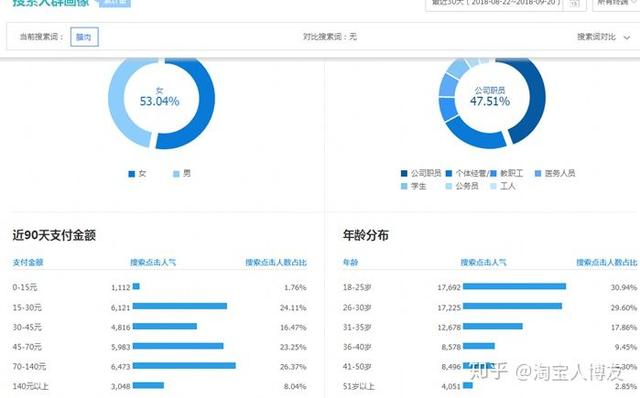Sort age table by 搜索点击人气 header
The width and height of the screenshot is (640, 398).
pyautogui.click(x=484, y=262)
